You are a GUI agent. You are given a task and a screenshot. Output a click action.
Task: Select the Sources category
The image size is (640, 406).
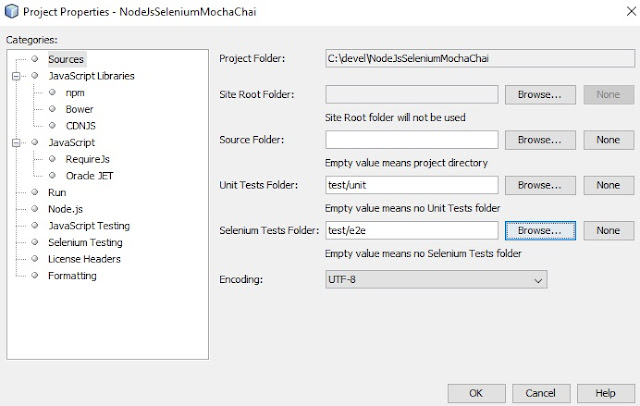coord(66,59)
